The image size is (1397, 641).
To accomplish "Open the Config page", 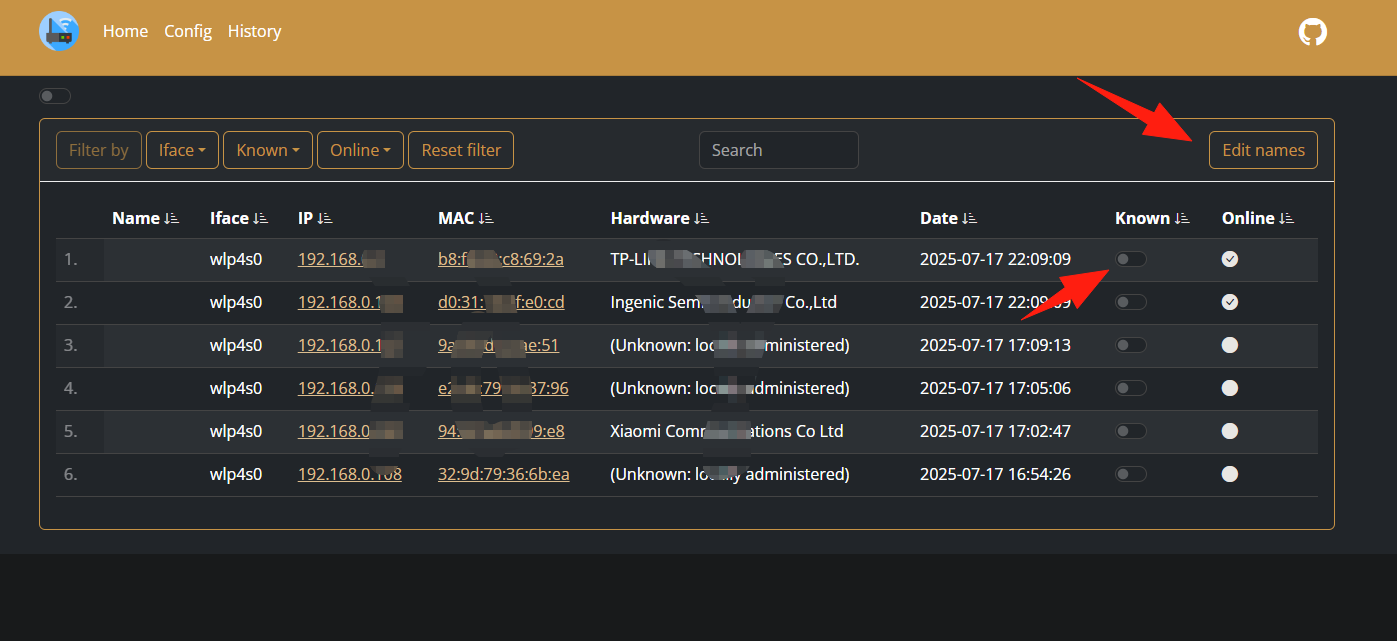I will tap(188, 31).
